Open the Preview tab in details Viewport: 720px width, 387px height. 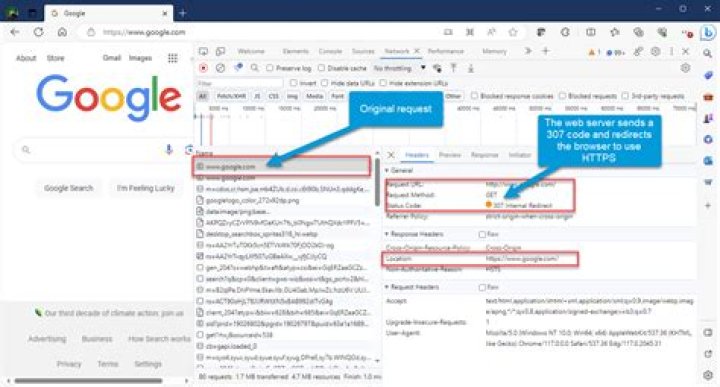coord(450,155)
